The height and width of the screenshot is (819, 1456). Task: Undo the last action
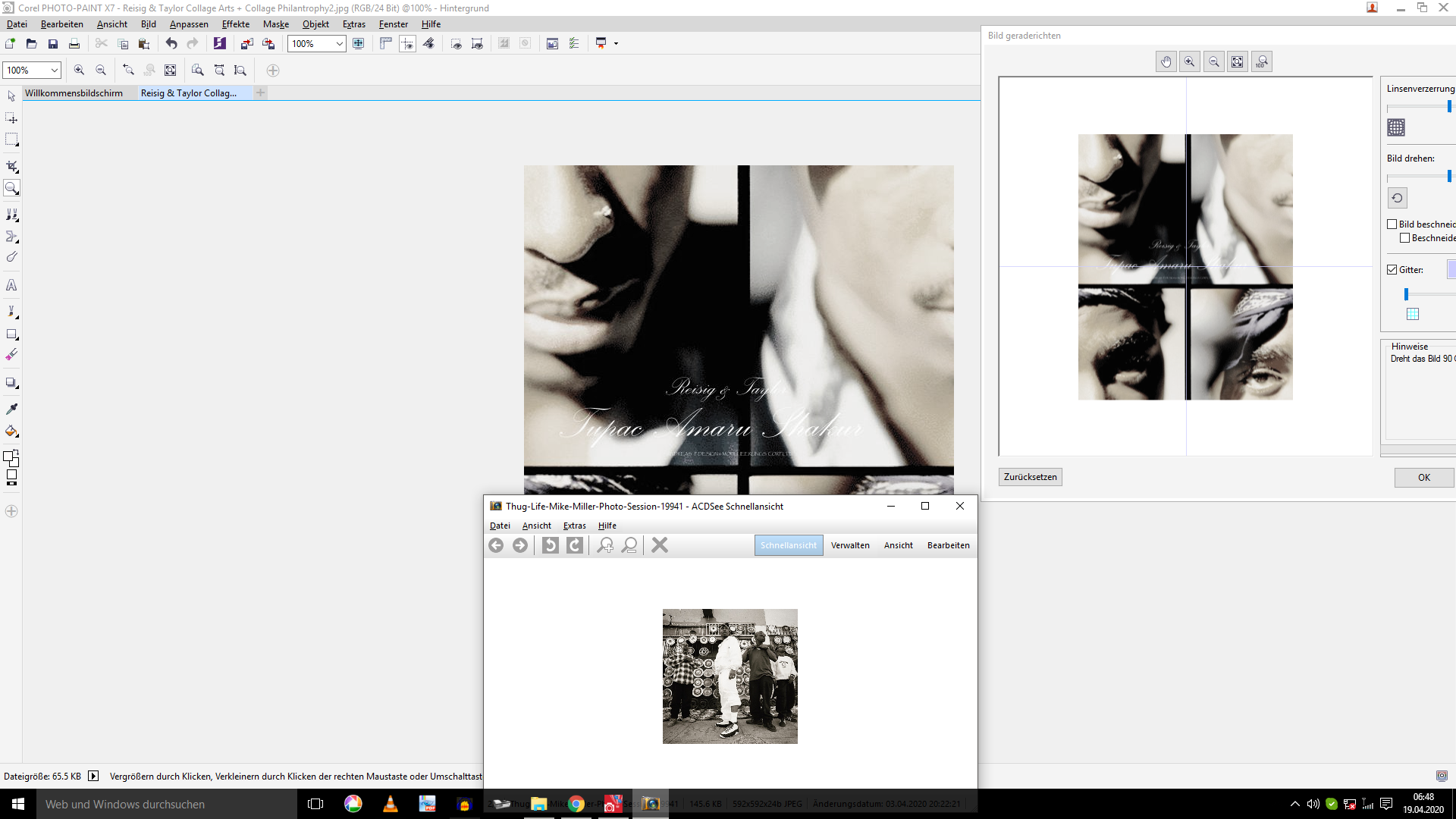point(171,44)
